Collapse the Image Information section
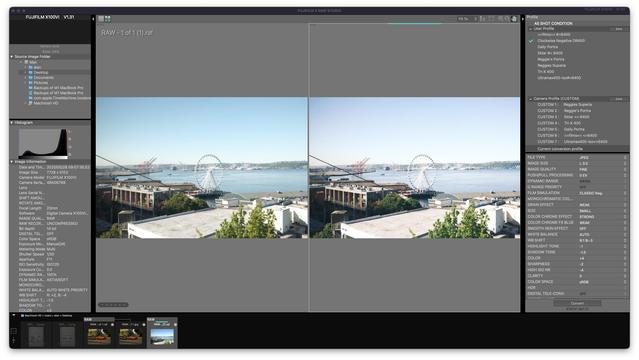This screenshot has height=360, width=639. 12,162
